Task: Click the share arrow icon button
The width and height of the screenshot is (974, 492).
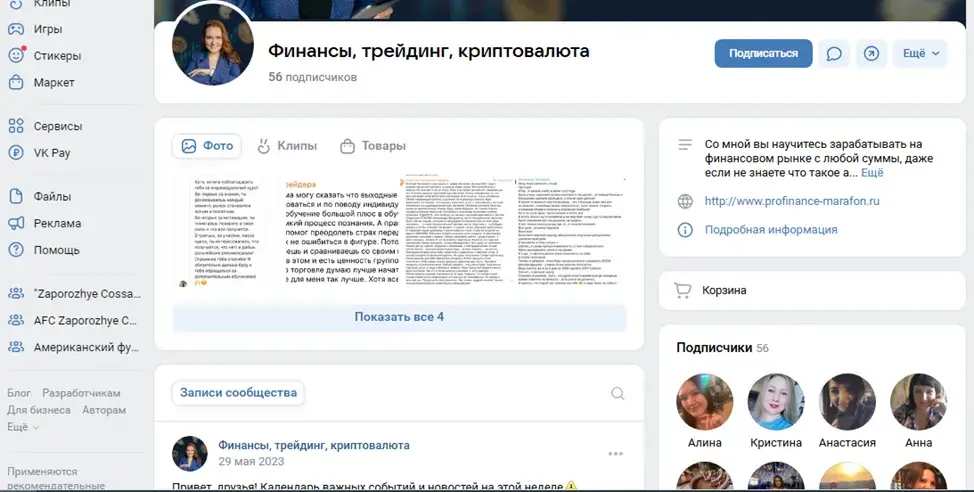Action: tap(871, 53)
